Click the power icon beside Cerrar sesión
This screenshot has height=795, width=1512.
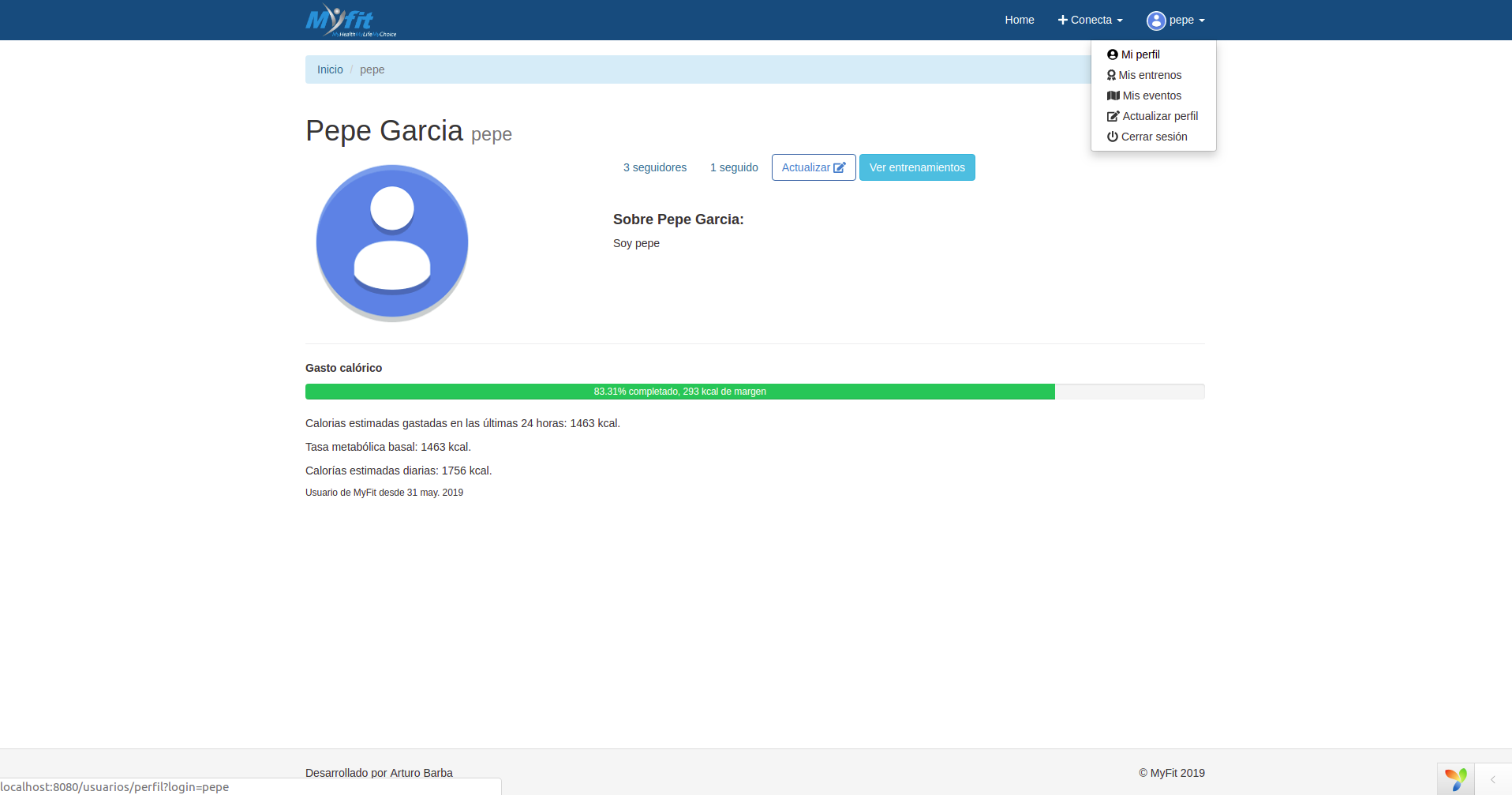(1113, 137)
